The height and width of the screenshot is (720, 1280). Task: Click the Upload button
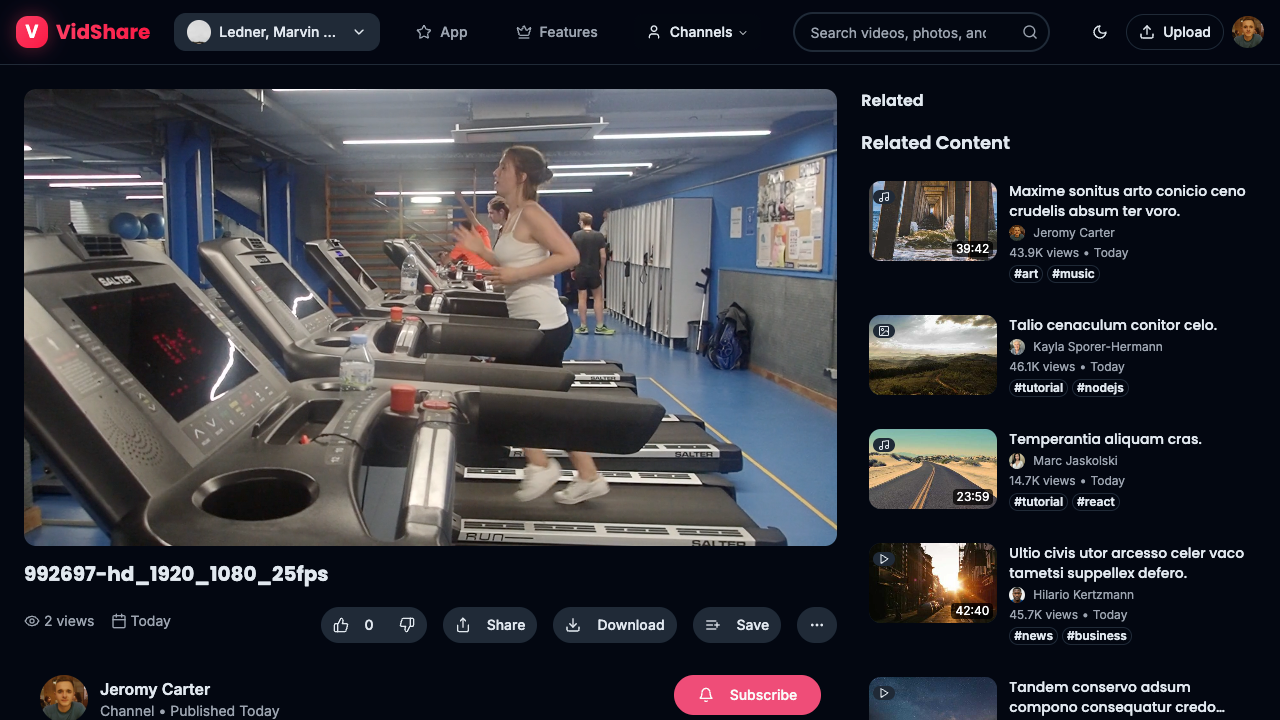[x=1175, y=32]
